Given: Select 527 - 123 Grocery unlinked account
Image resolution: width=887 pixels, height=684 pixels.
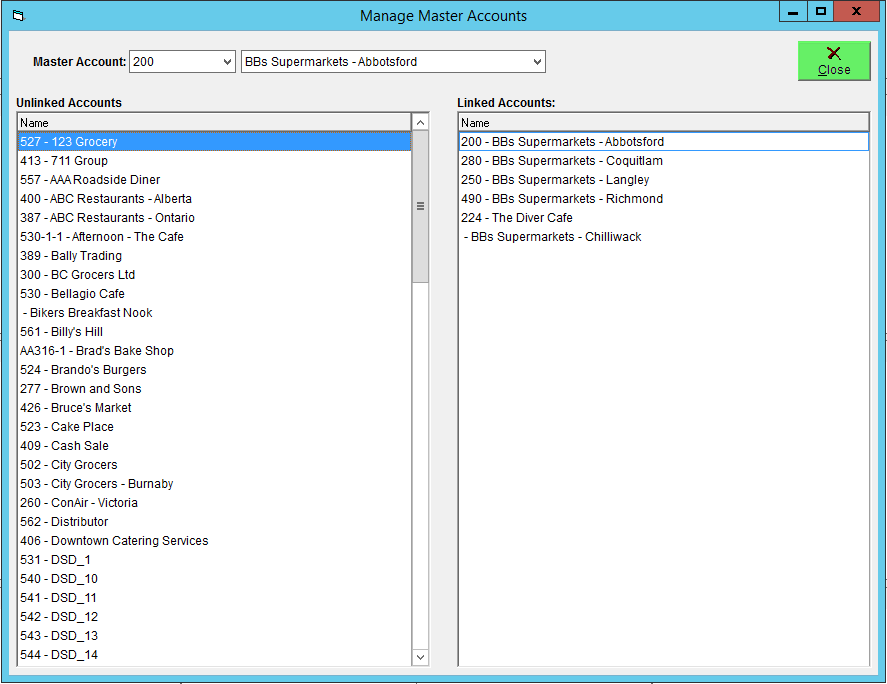Looking at the screenshot, I should pos(214,141).
